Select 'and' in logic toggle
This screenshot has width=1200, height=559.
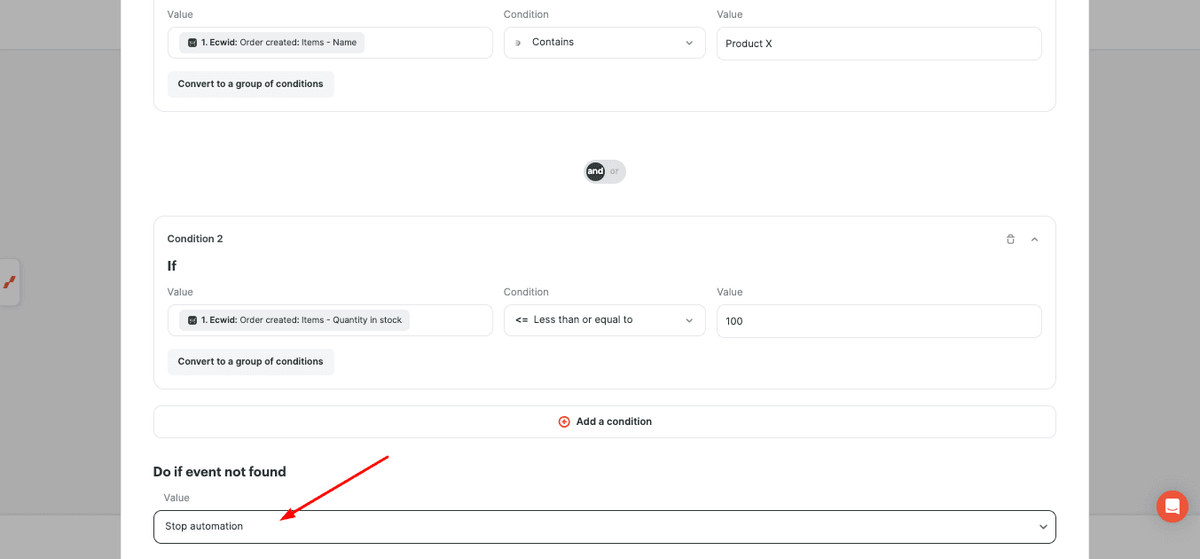595,171
